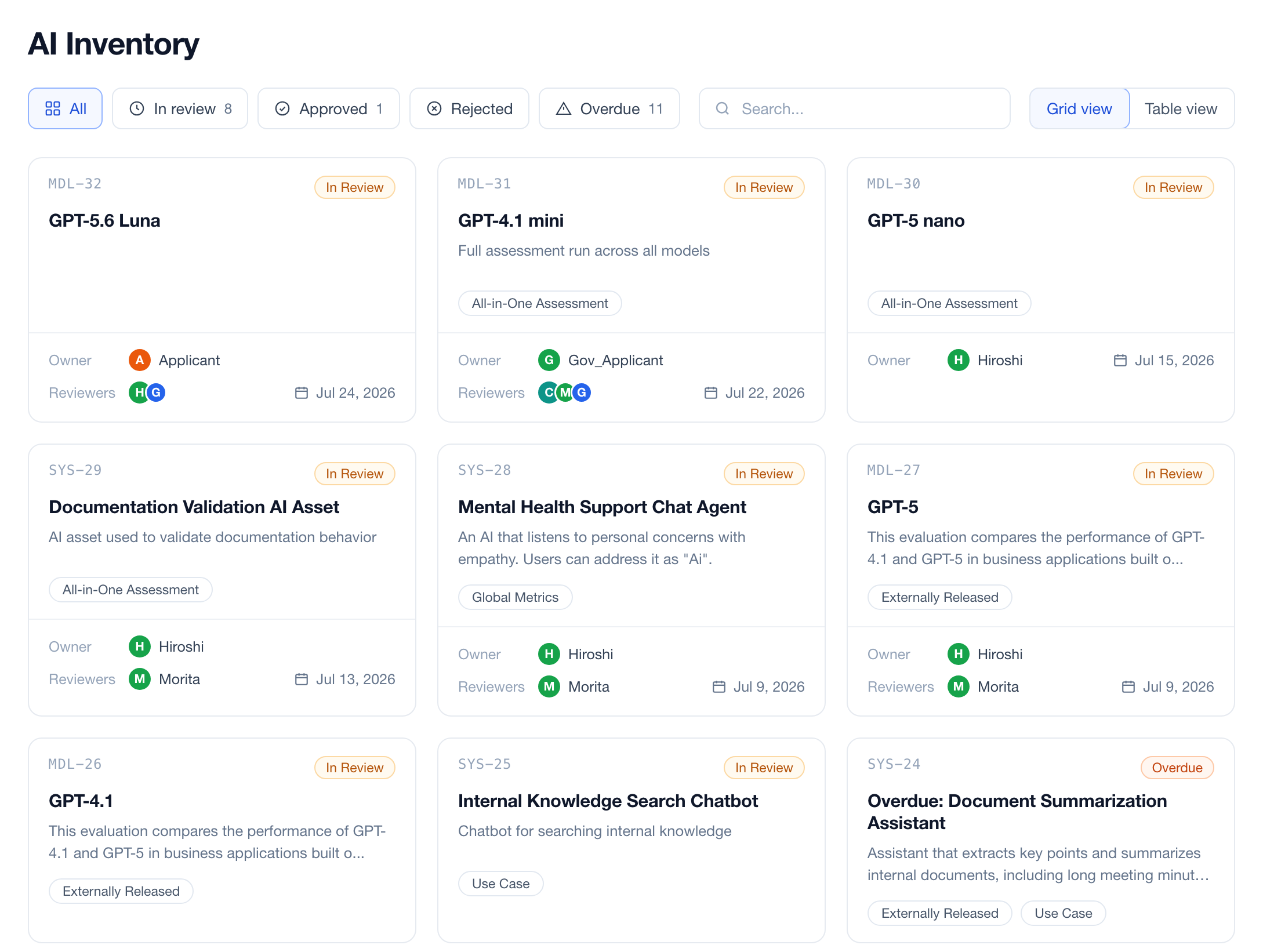Click the In Review badge on MDL-26
The width and height of the screenshot is (1263, 952).
pos(355,768)
